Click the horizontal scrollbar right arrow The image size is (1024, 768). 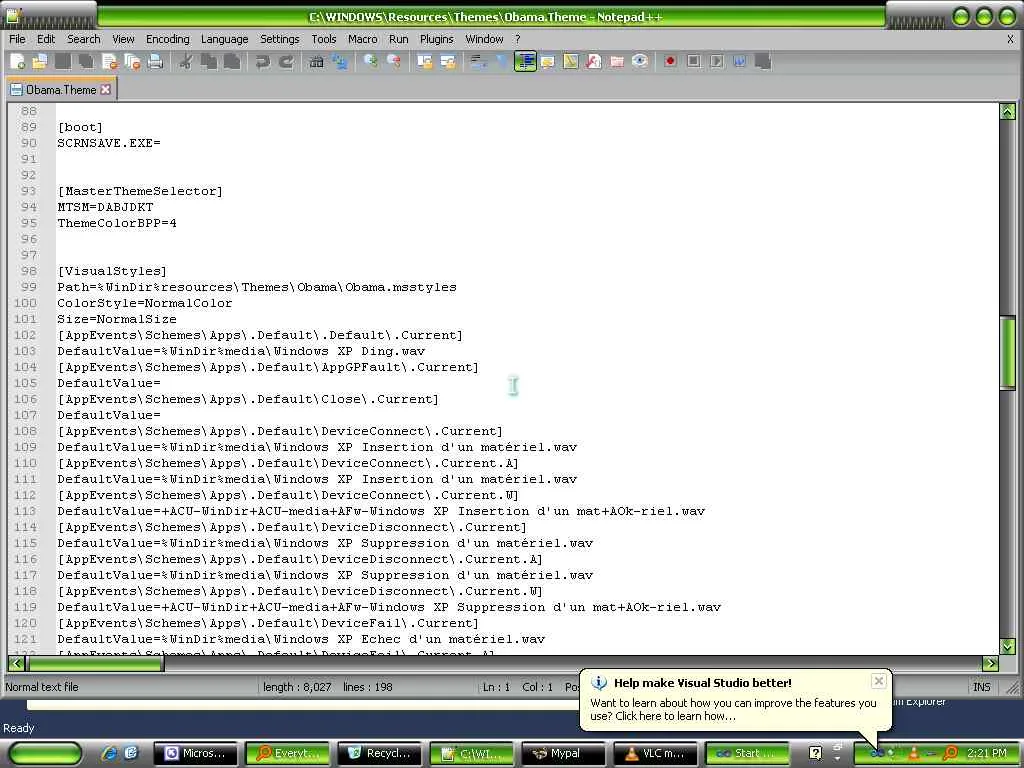(991, 664)
